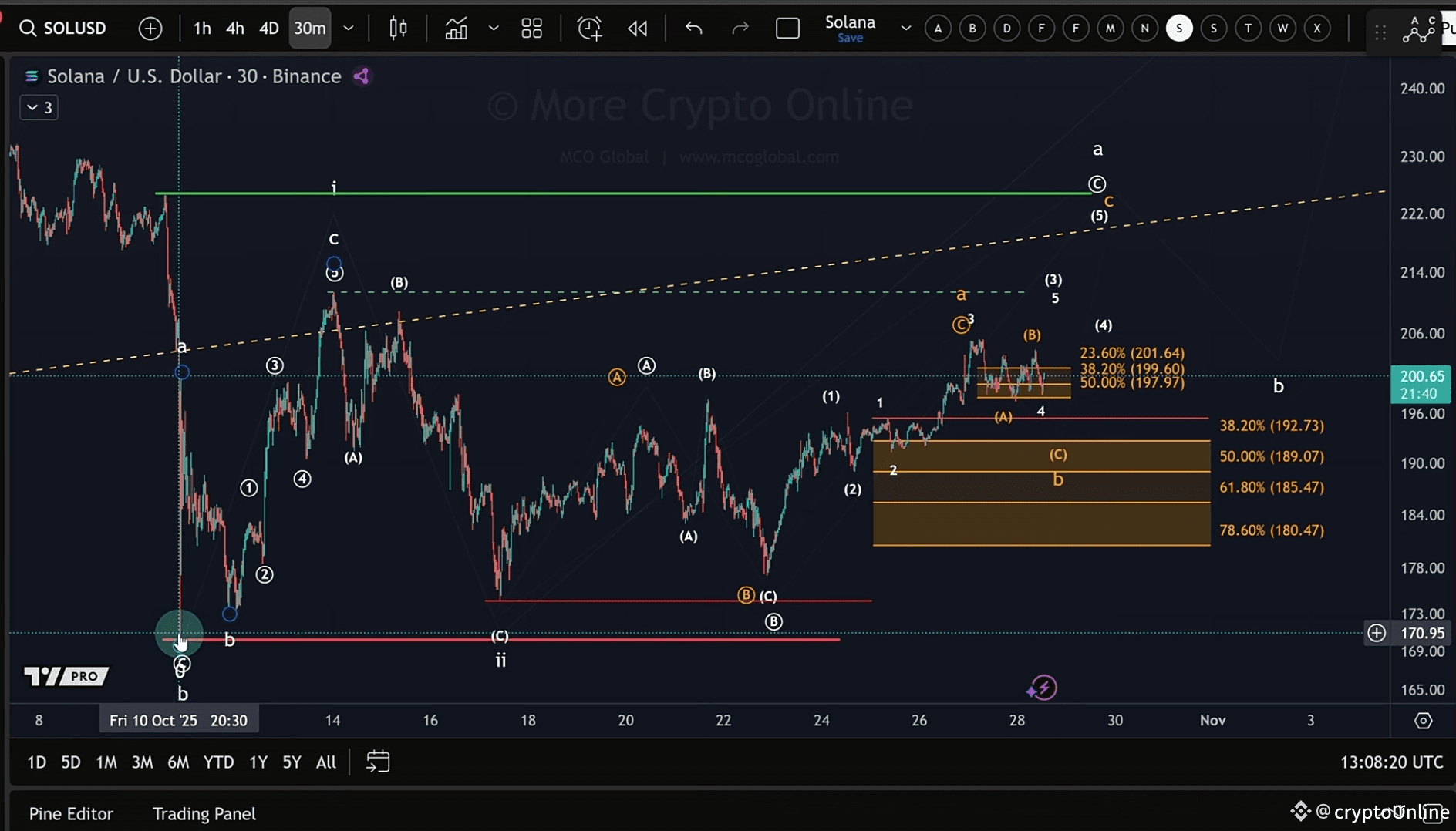Open the multi-chart layout grid icon
The height and width of the screenshot is (831, 1456).
(531, 28)
